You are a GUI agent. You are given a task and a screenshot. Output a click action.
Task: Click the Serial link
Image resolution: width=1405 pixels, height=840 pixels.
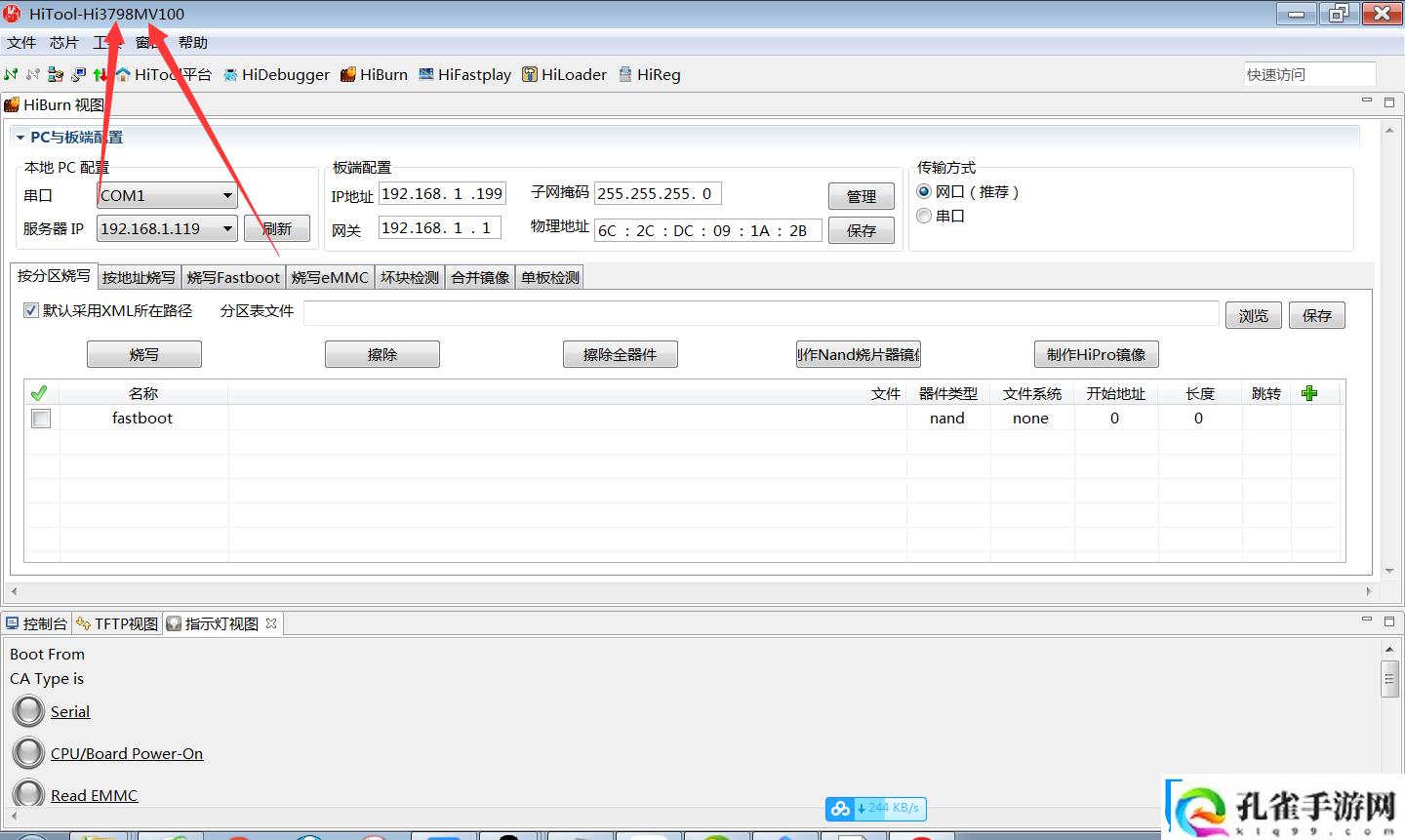(70, 711)
